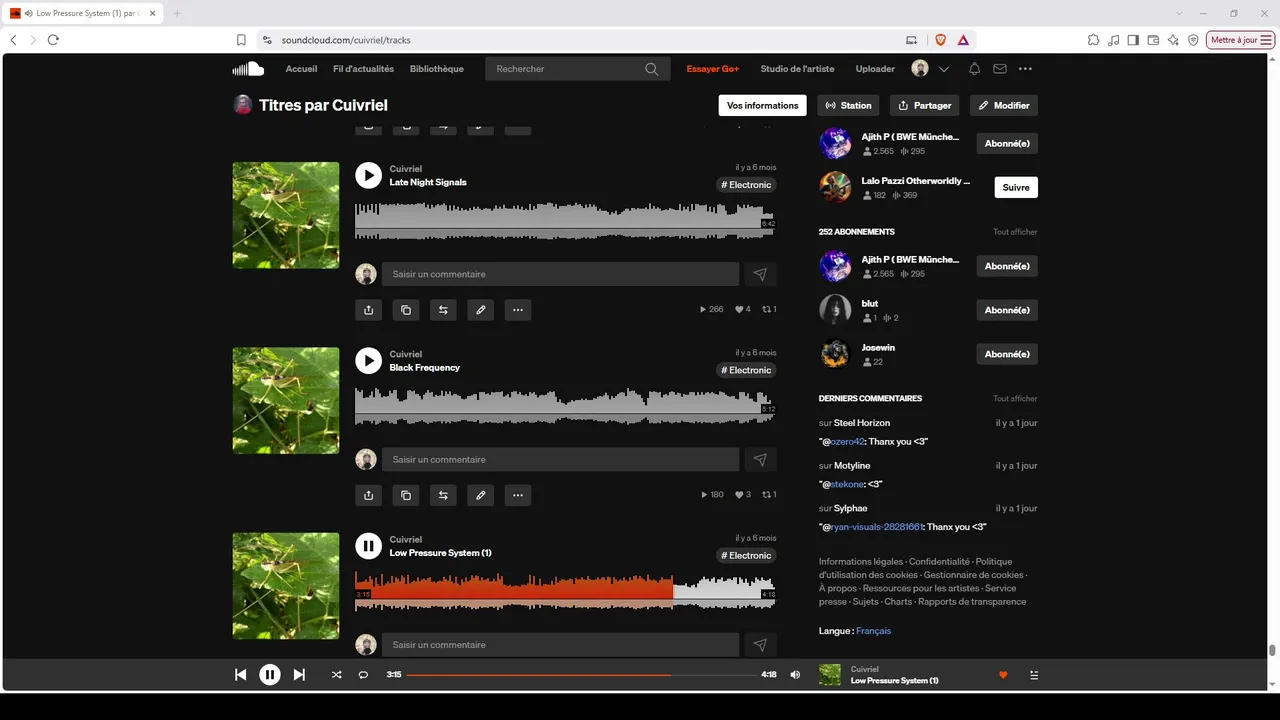Viewport: 1280px width, 720px height.
Task: Click Essayer Go+
Action: 713,69
